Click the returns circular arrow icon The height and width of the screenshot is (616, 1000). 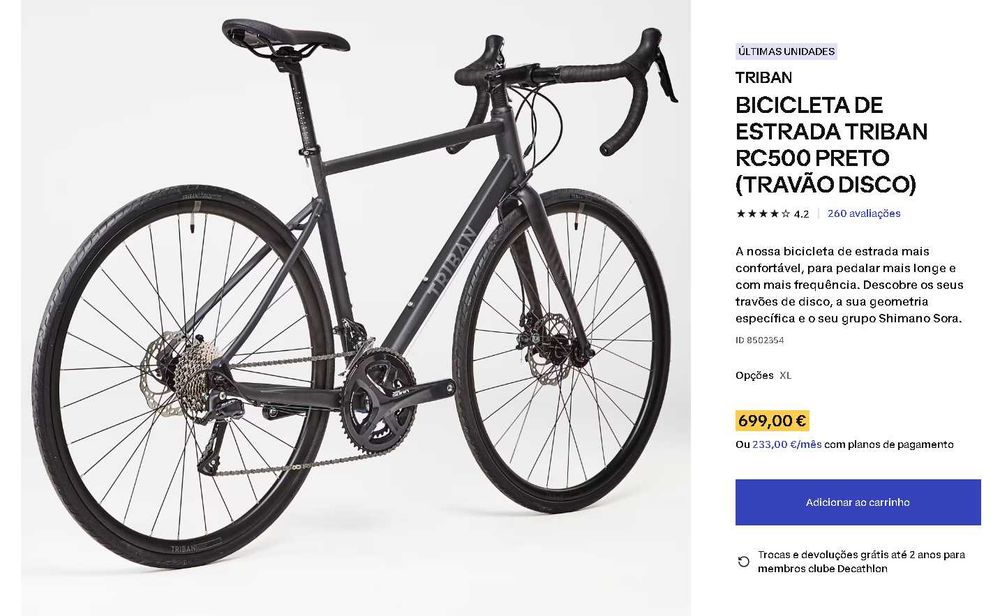pyautogui.click(x=743, y=562)
